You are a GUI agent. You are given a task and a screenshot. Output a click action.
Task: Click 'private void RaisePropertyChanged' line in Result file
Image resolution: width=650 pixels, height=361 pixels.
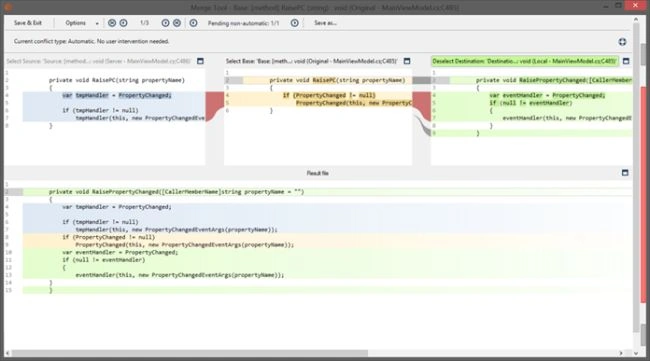pyautogui.click(x=177, y=191)
